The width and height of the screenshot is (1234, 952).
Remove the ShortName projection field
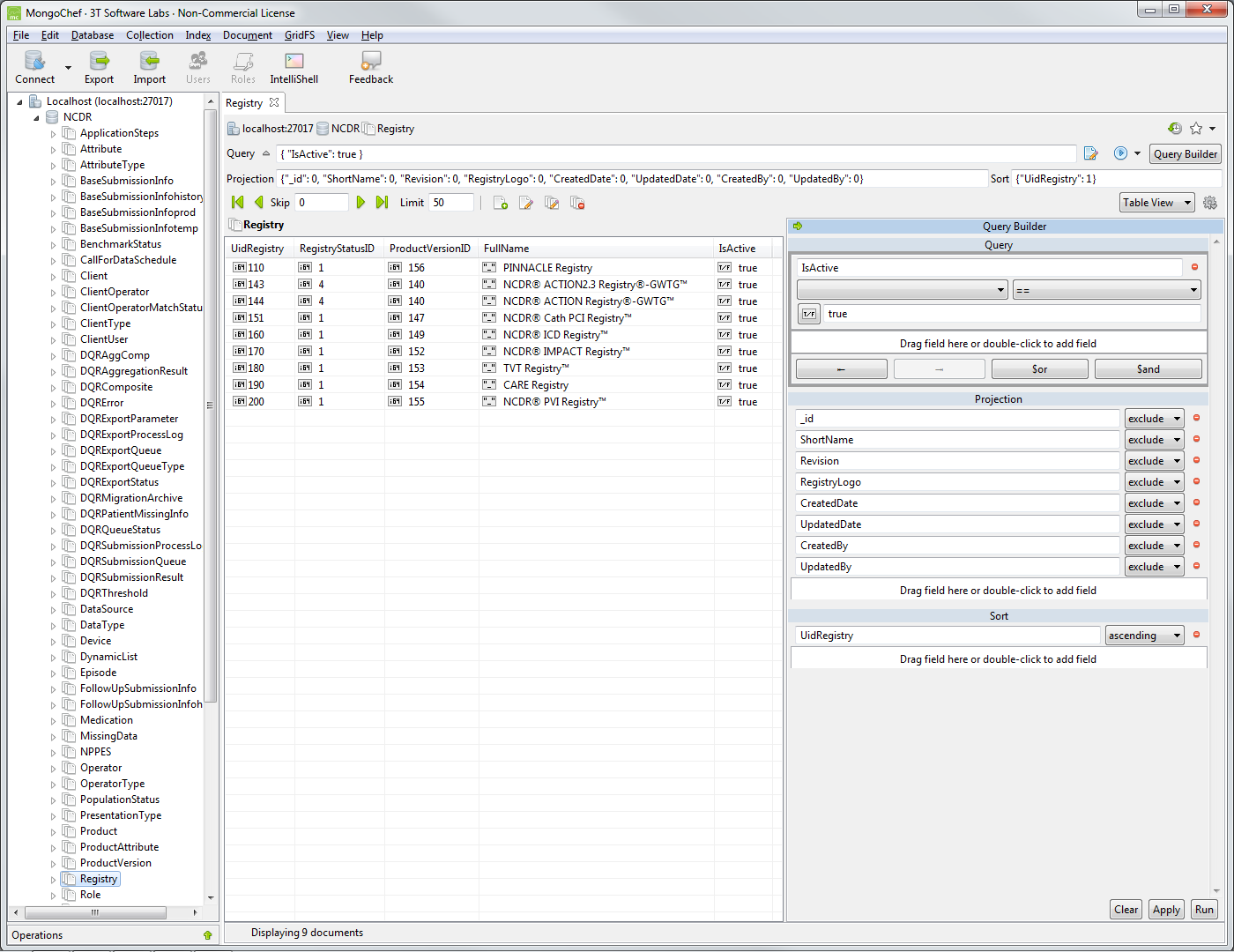click(1196, 439)
